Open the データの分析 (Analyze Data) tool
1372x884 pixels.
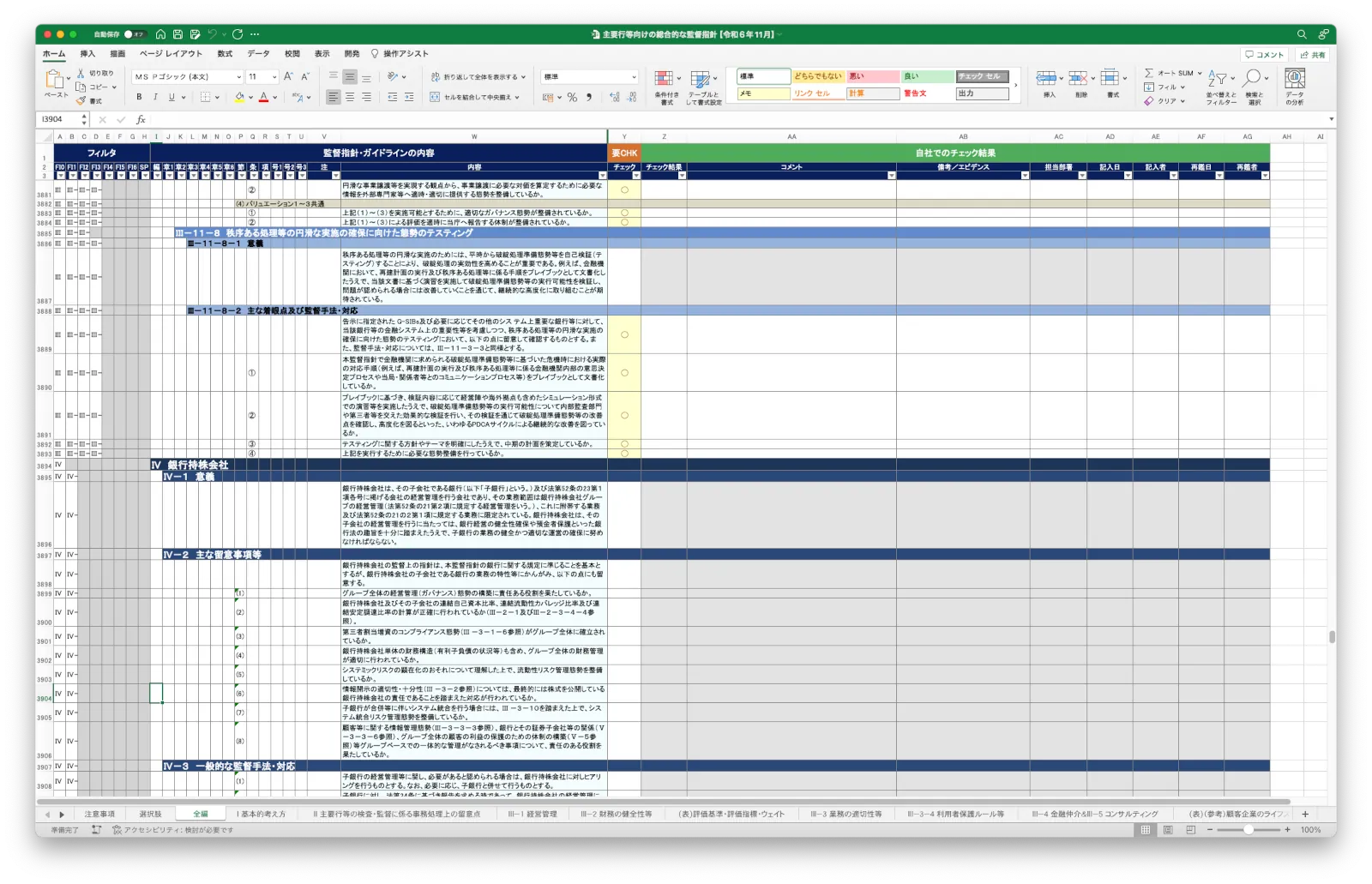1294,84
